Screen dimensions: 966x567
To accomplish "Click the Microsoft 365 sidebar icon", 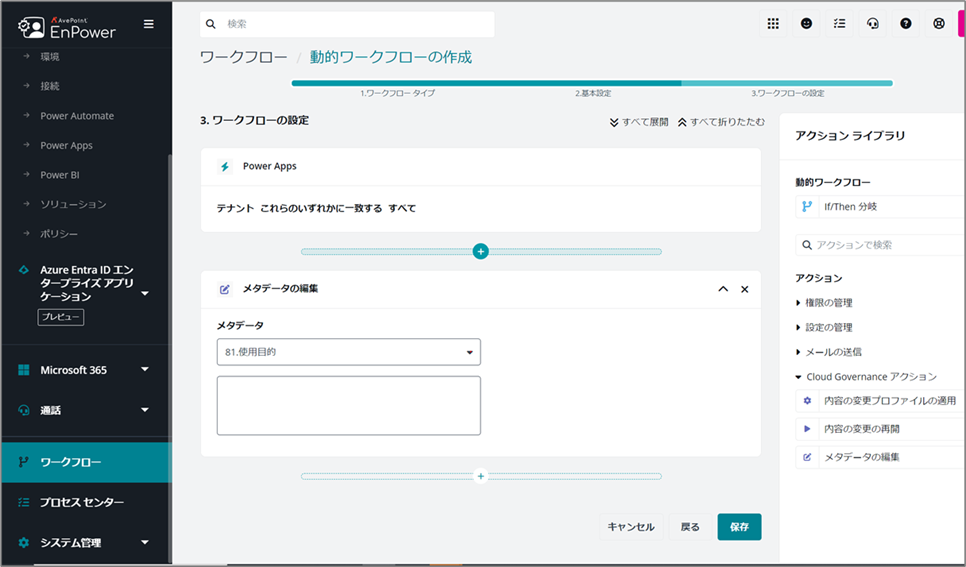I will point(23,370).
